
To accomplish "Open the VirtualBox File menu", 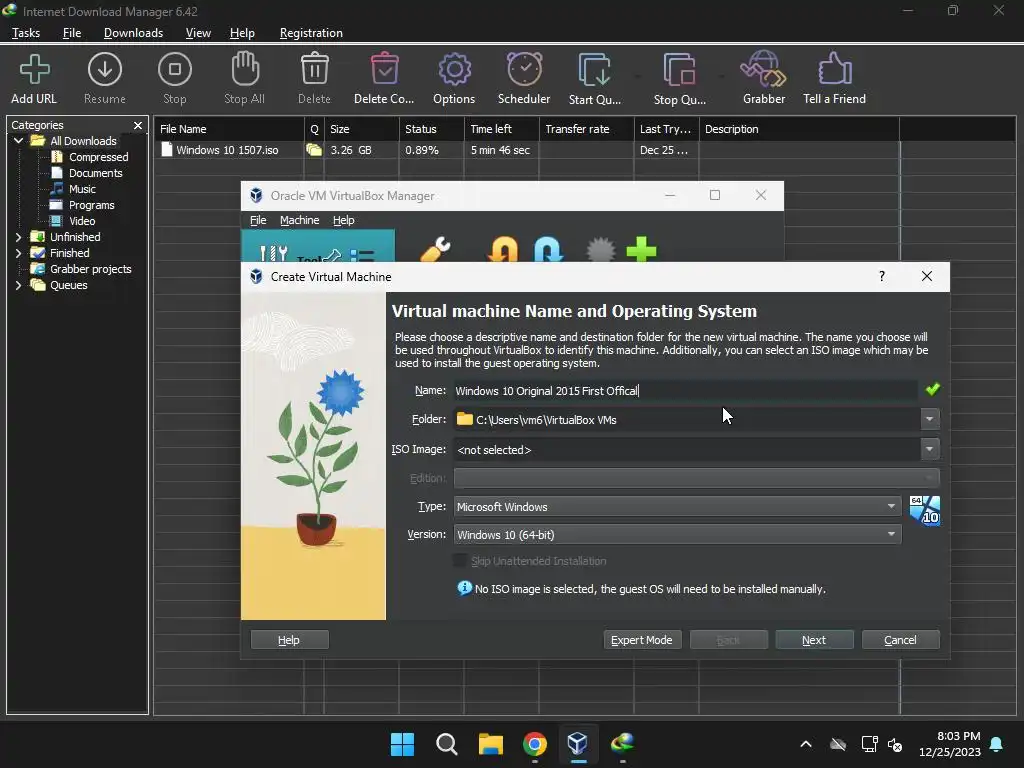I will [x=258, y=220].
